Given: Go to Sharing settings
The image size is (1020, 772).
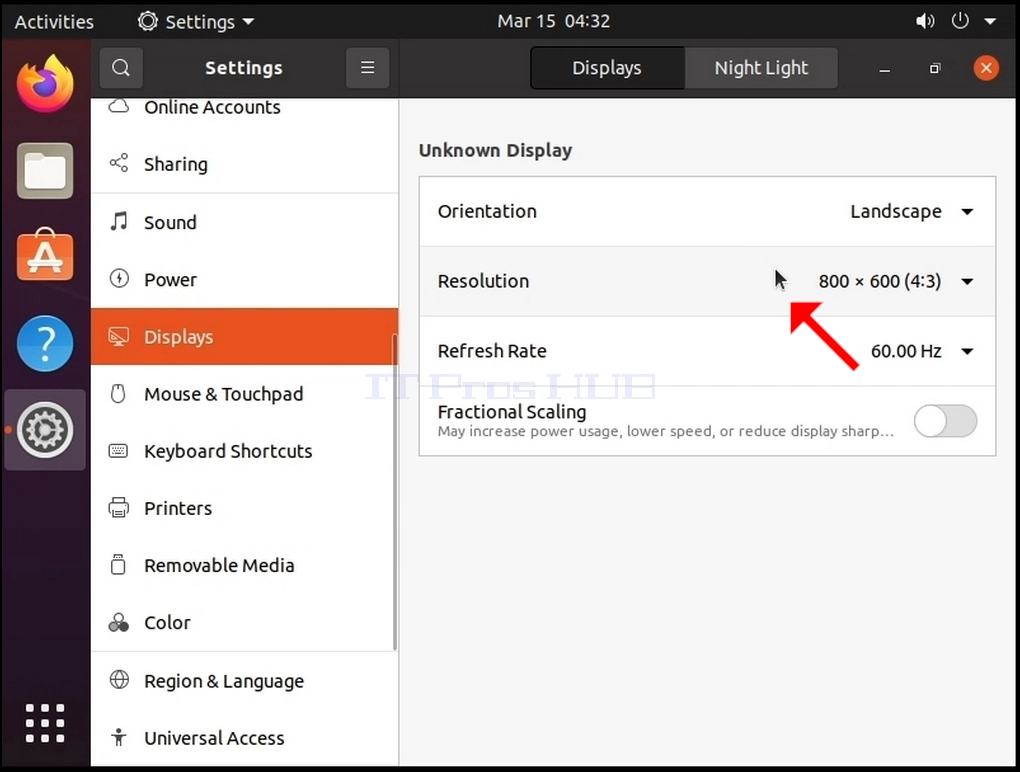Looking at the screenshot, I should tap(245, 164).
